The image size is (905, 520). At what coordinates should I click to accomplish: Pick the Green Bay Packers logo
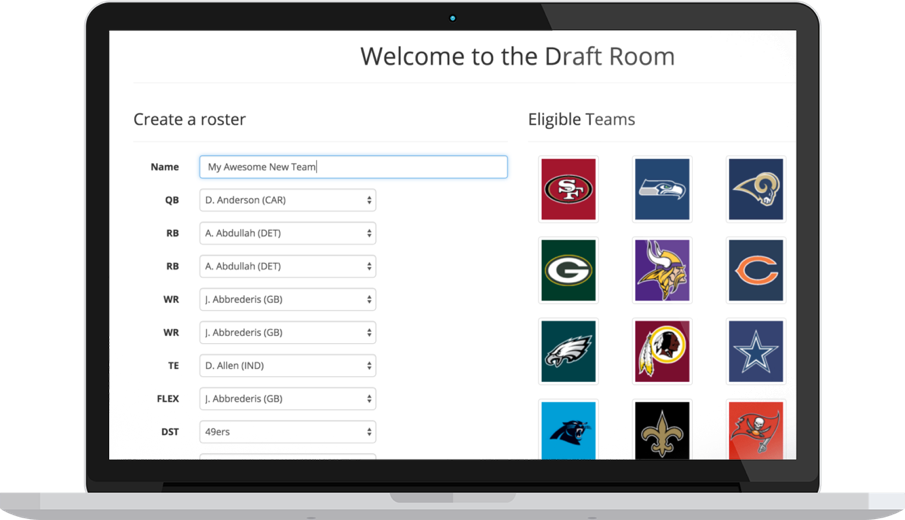tap(569, 270)
